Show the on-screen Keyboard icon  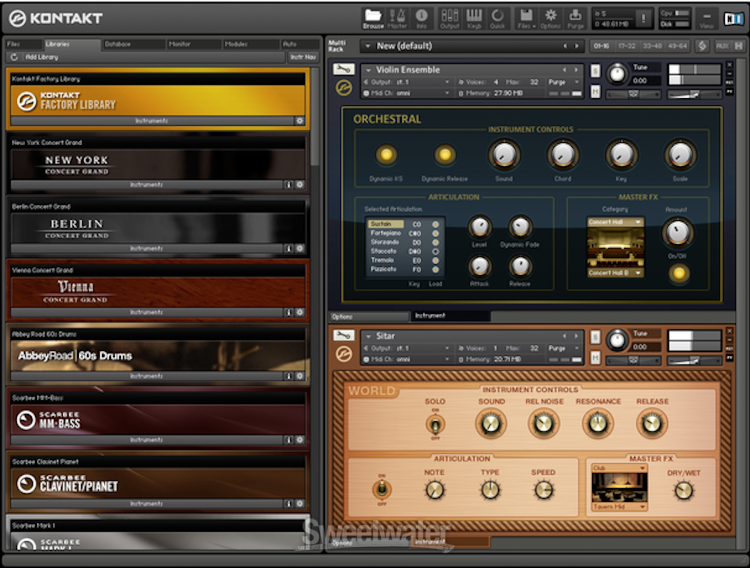[x=474, y=19]
